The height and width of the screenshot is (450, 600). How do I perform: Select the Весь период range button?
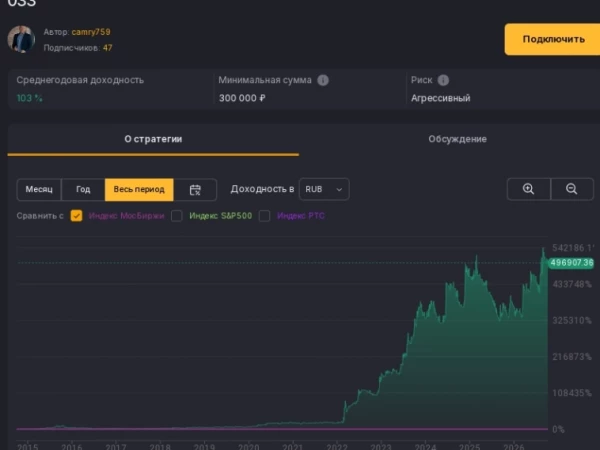click(x=139, y=189)
